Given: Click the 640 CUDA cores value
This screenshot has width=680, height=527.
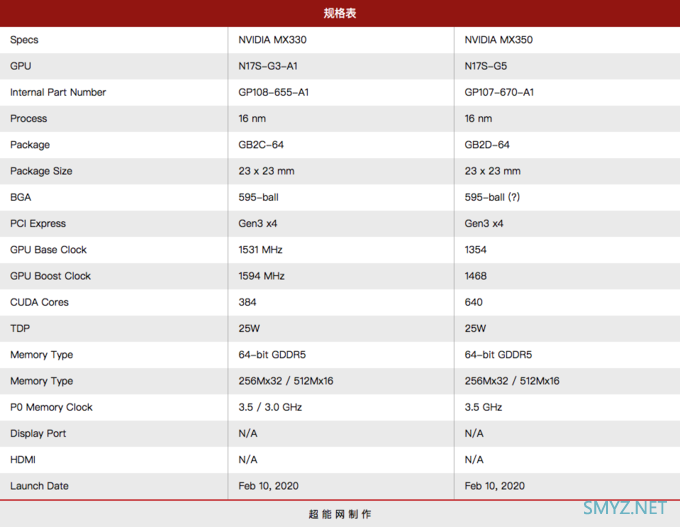Looking at the screenshot, I should [x=474, y=302].
